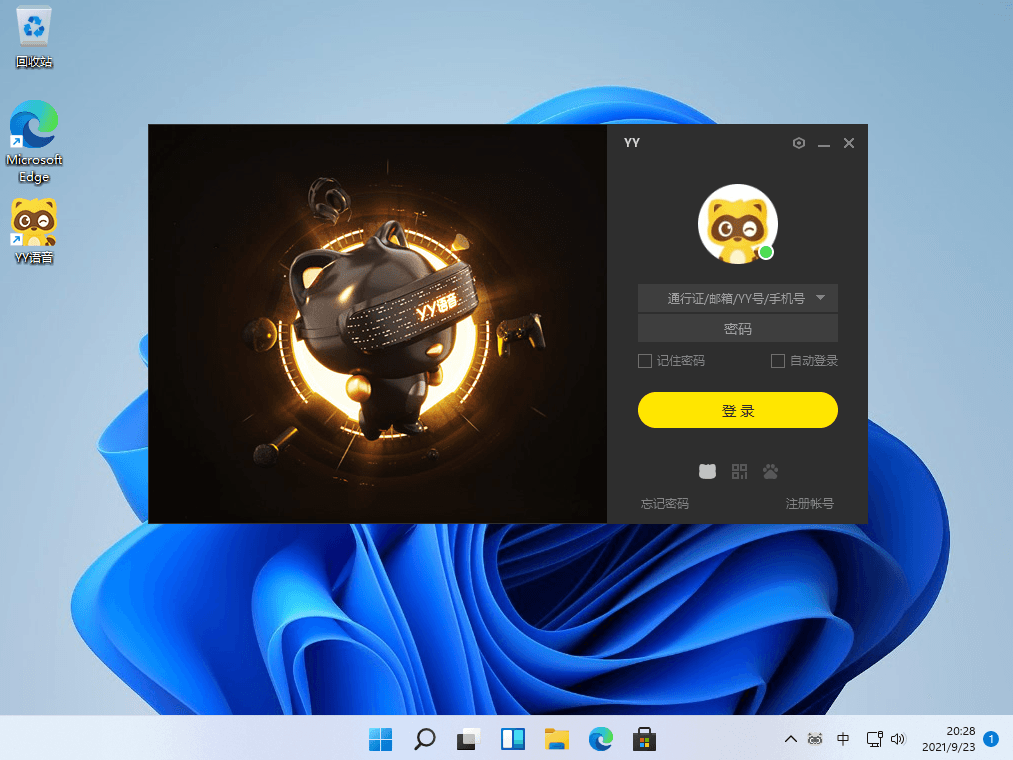
Task: Open 忘记密码 link
Action: coord(665,503)
